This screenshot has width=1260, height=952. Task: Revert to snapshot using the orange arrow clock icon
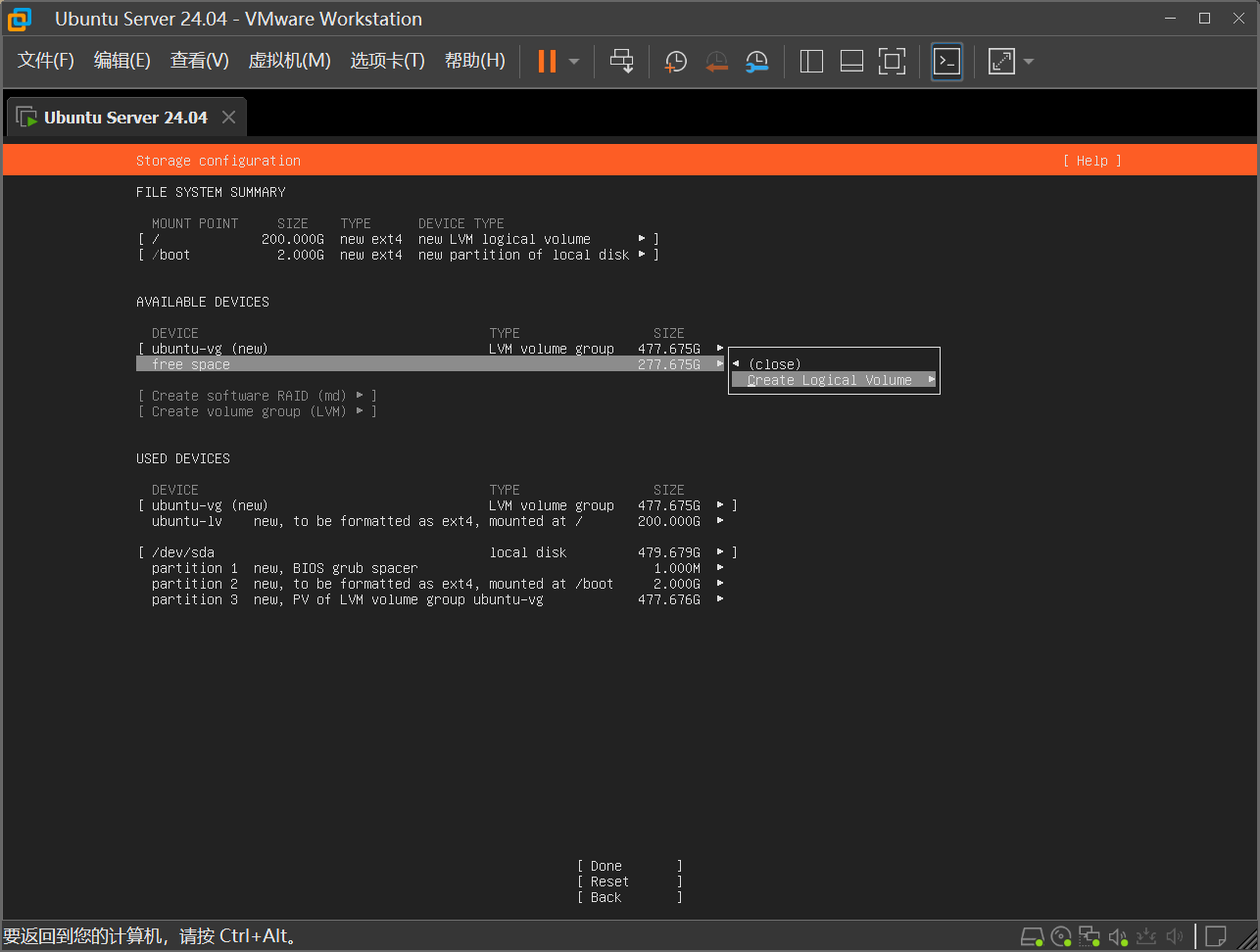pos(716,62)
